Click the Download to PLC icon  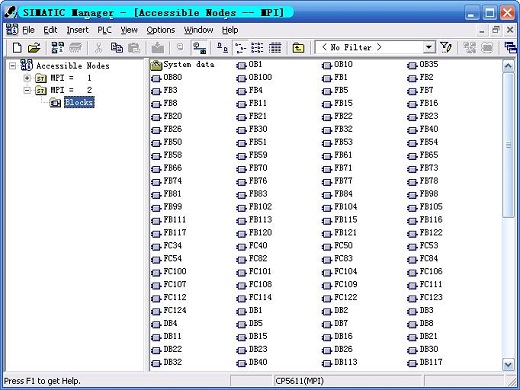[x=158, y=48]
